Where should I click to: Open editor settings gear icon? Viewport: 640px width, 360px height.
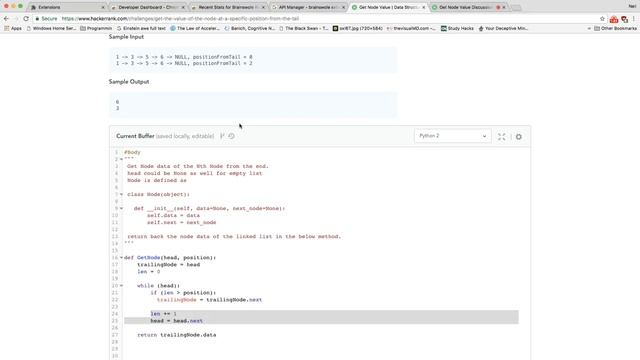(519, 137)
